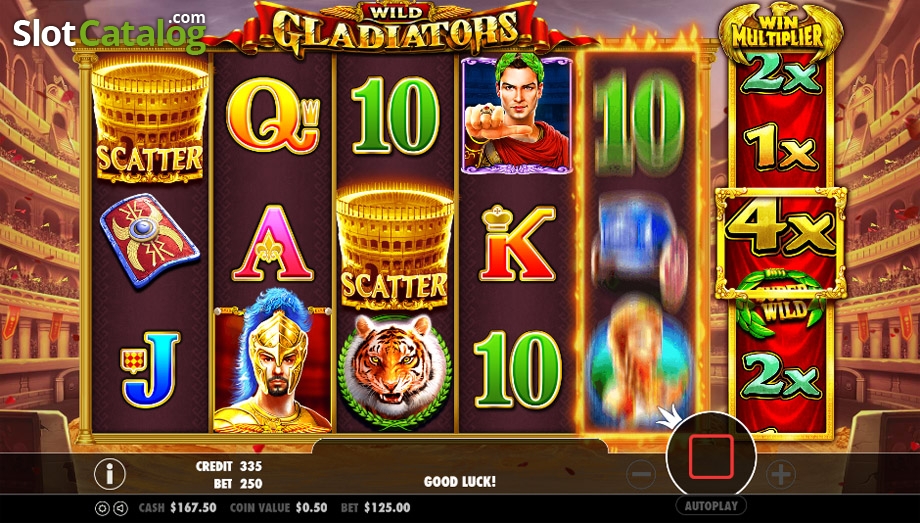This screenshot has width=920, height=523.
Task: Decrease bet with the minus button
Action: 642,474
